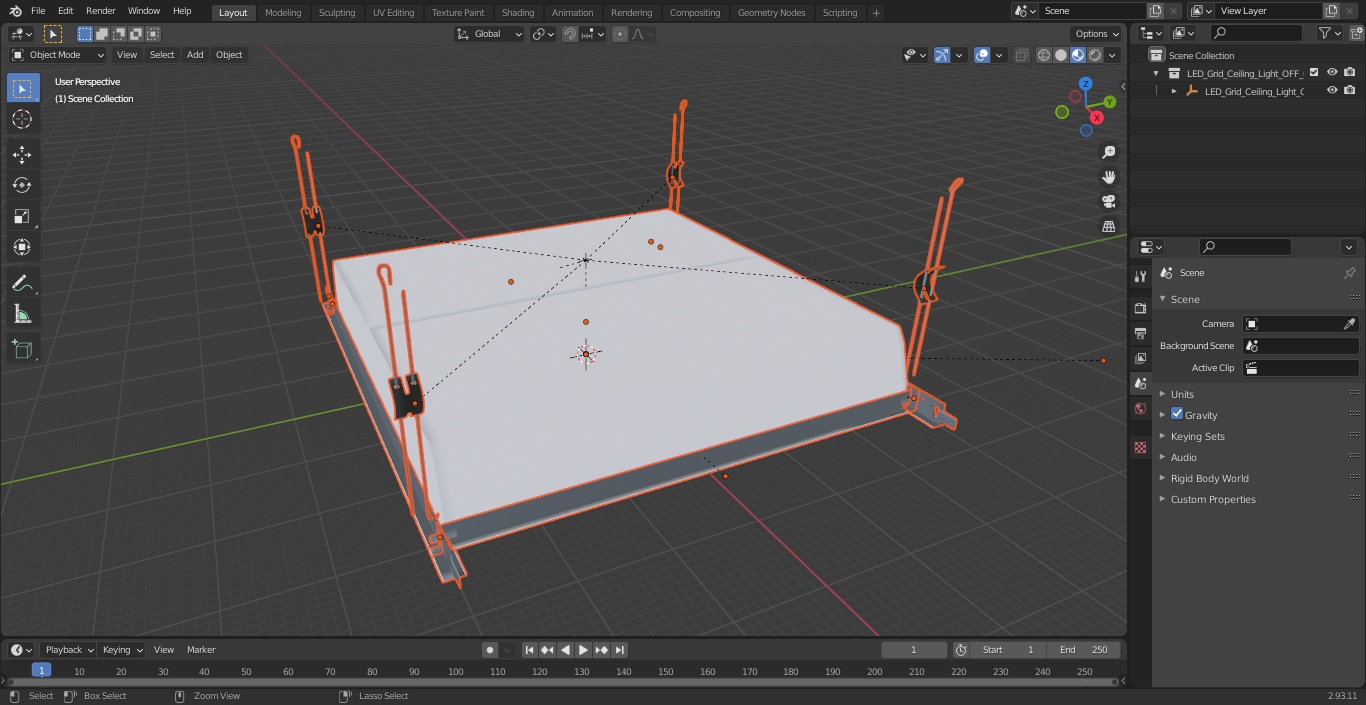Switch to Sculpting workspace tab

pyautogui.click(x=337, y=12)
